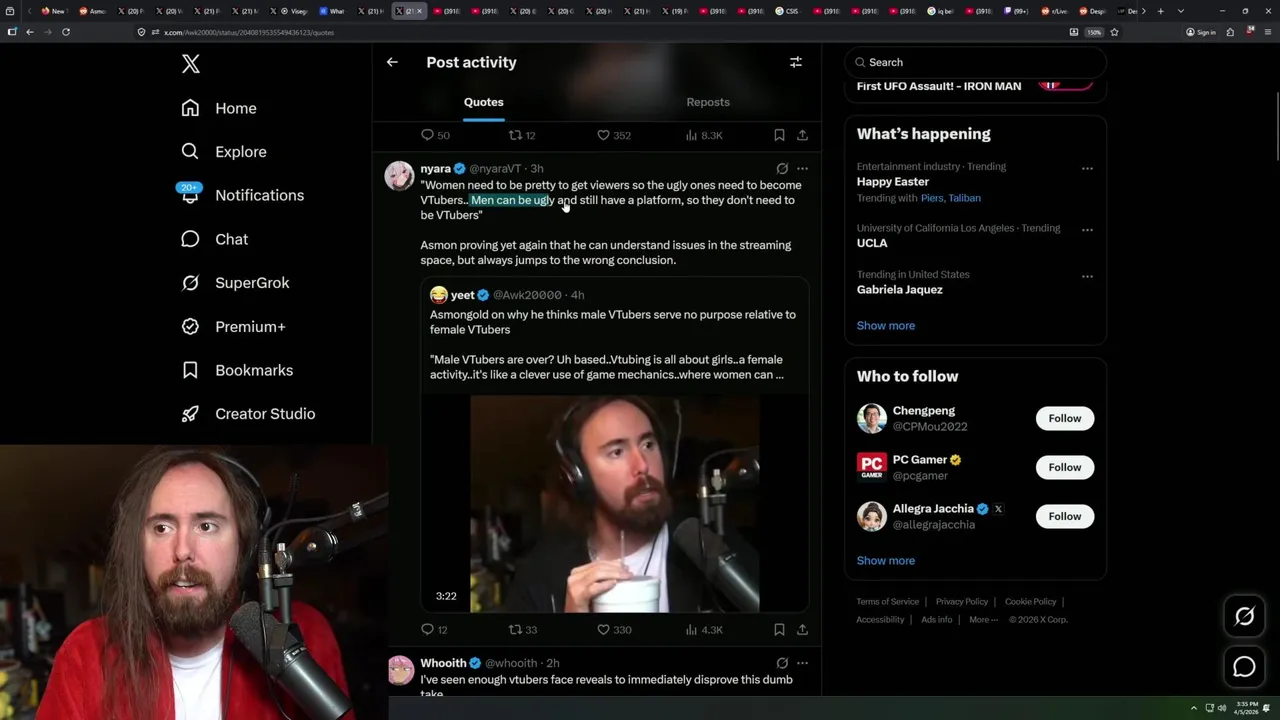The image size is (1280, 720).
Task: Reply to the post with 50 replies
Action: (435, 135)
